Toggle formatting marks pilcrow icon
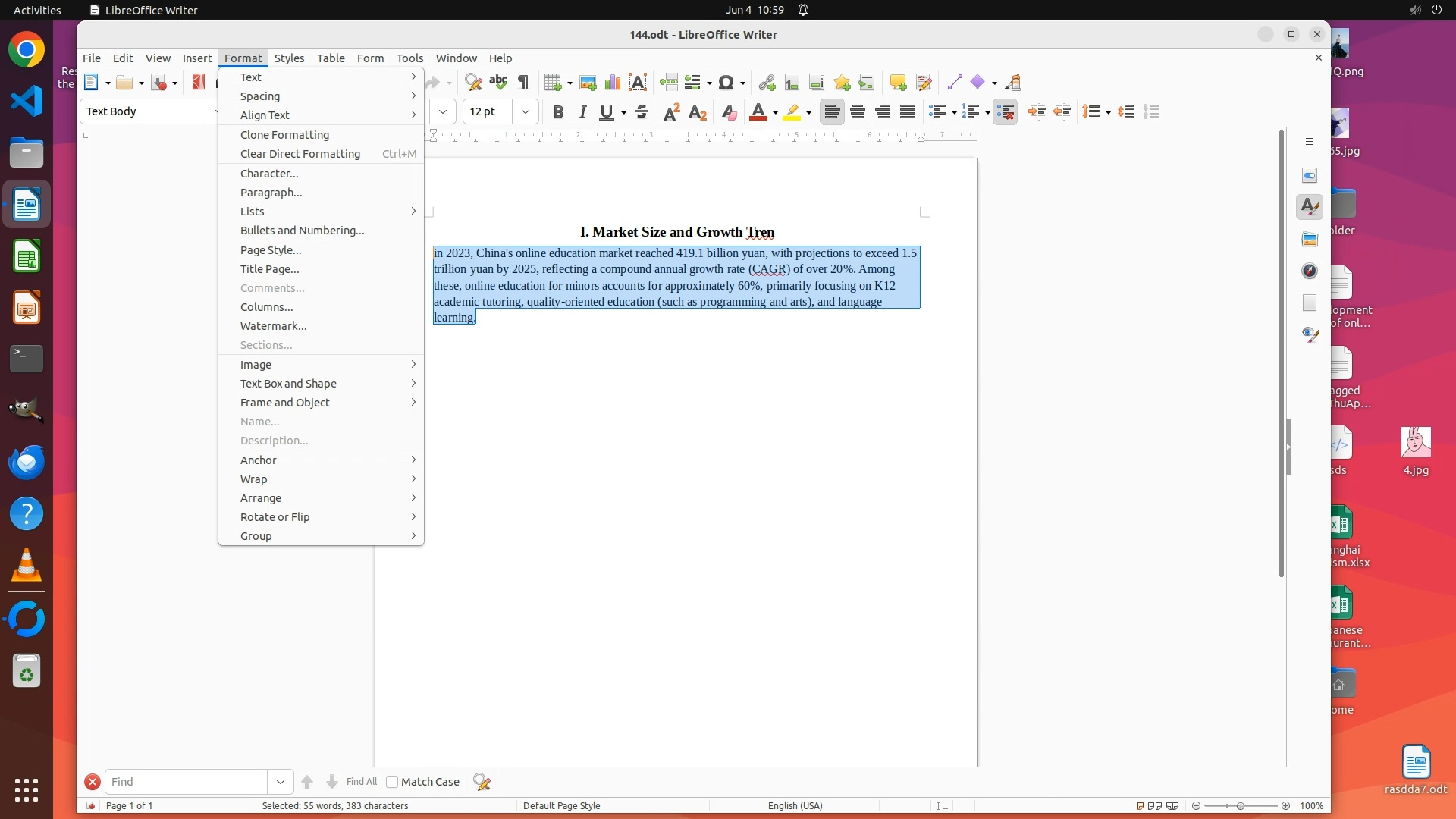1456x819 pixels. click(x=523, y=83)
